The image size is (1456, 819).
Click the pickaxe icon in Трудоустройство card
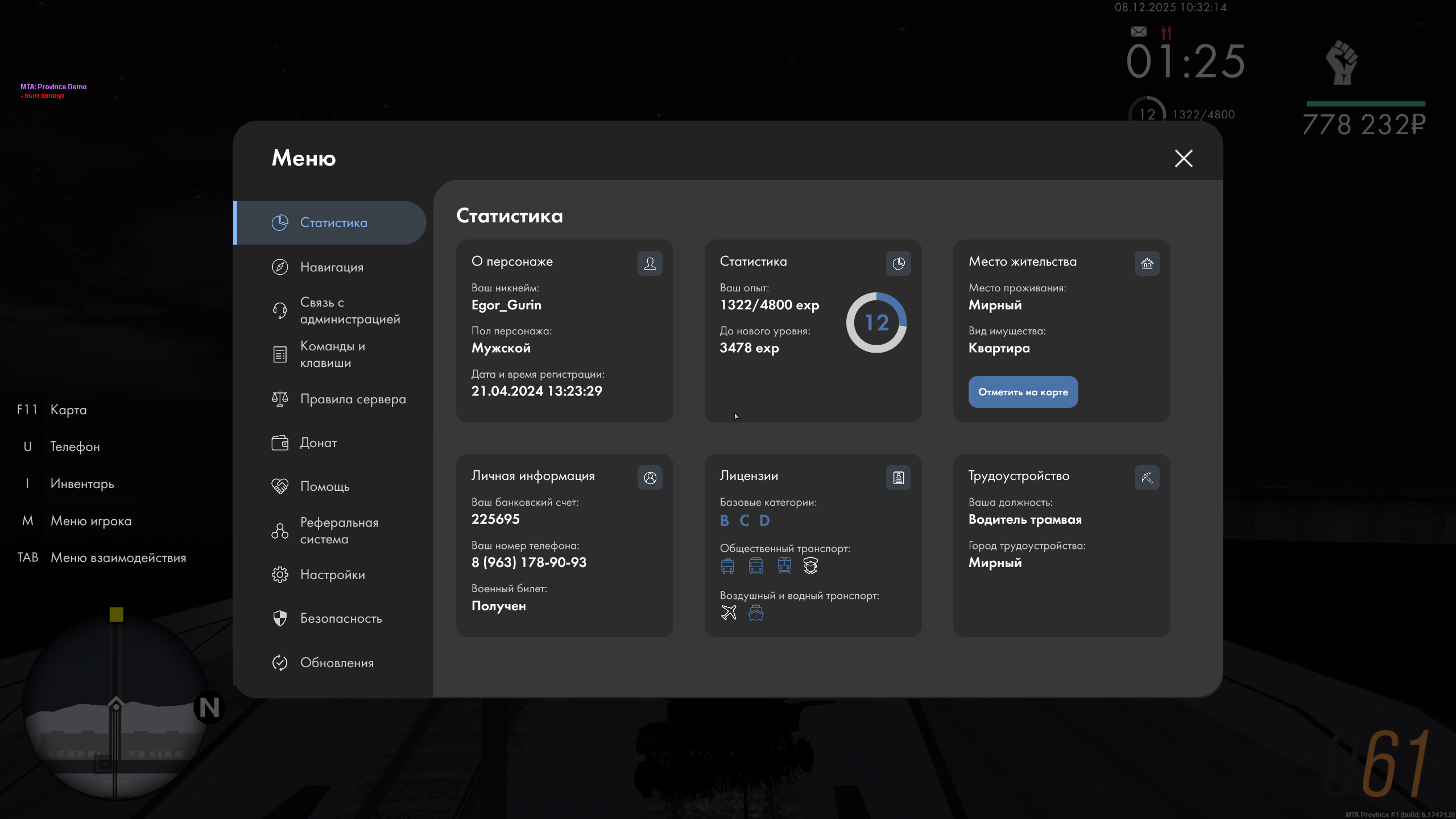[x=1147, y=478]
